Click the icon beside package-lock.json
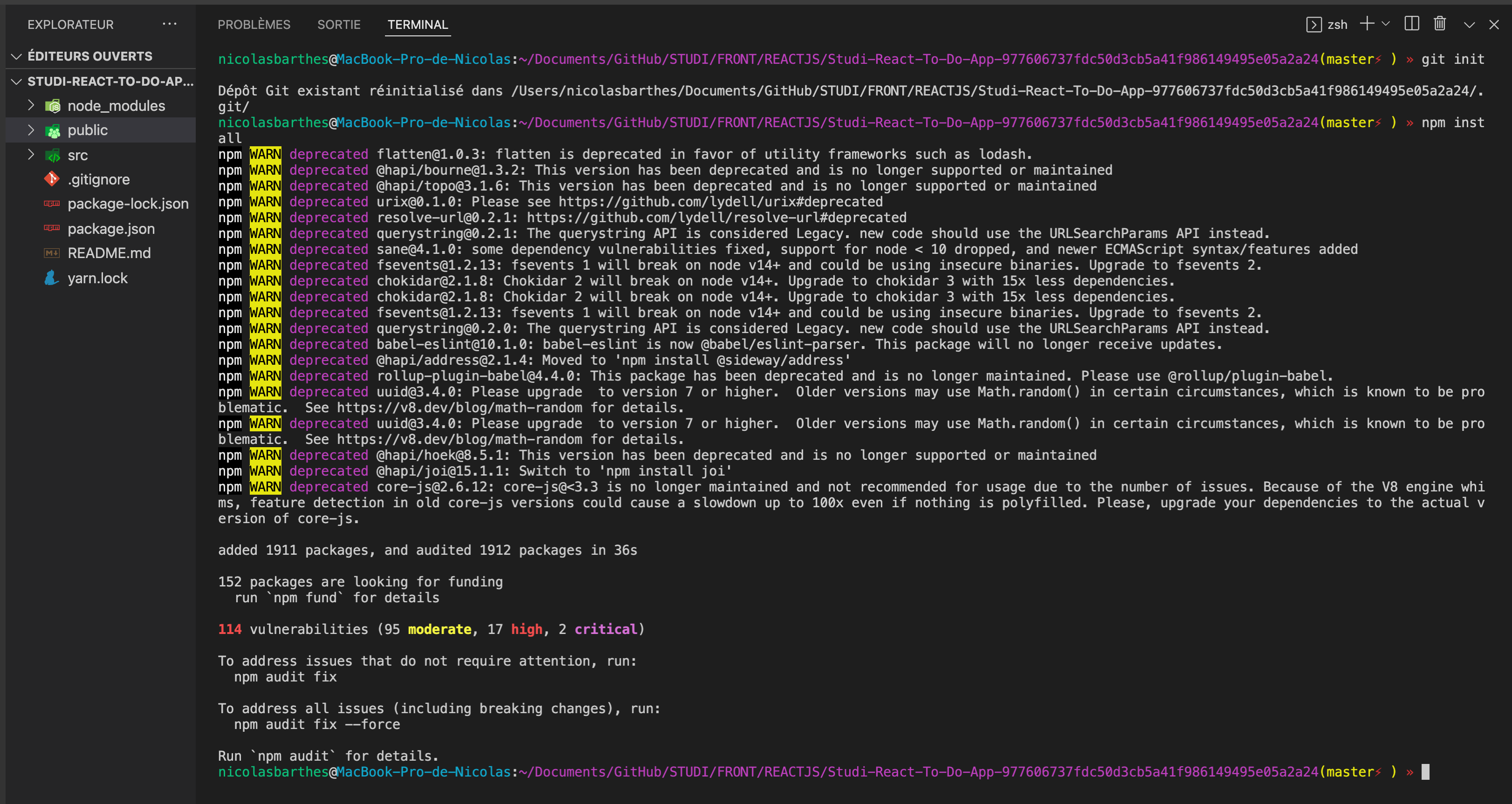This screenshot has width=1512, height=804. pyautogui.click(x=52, y=204)
